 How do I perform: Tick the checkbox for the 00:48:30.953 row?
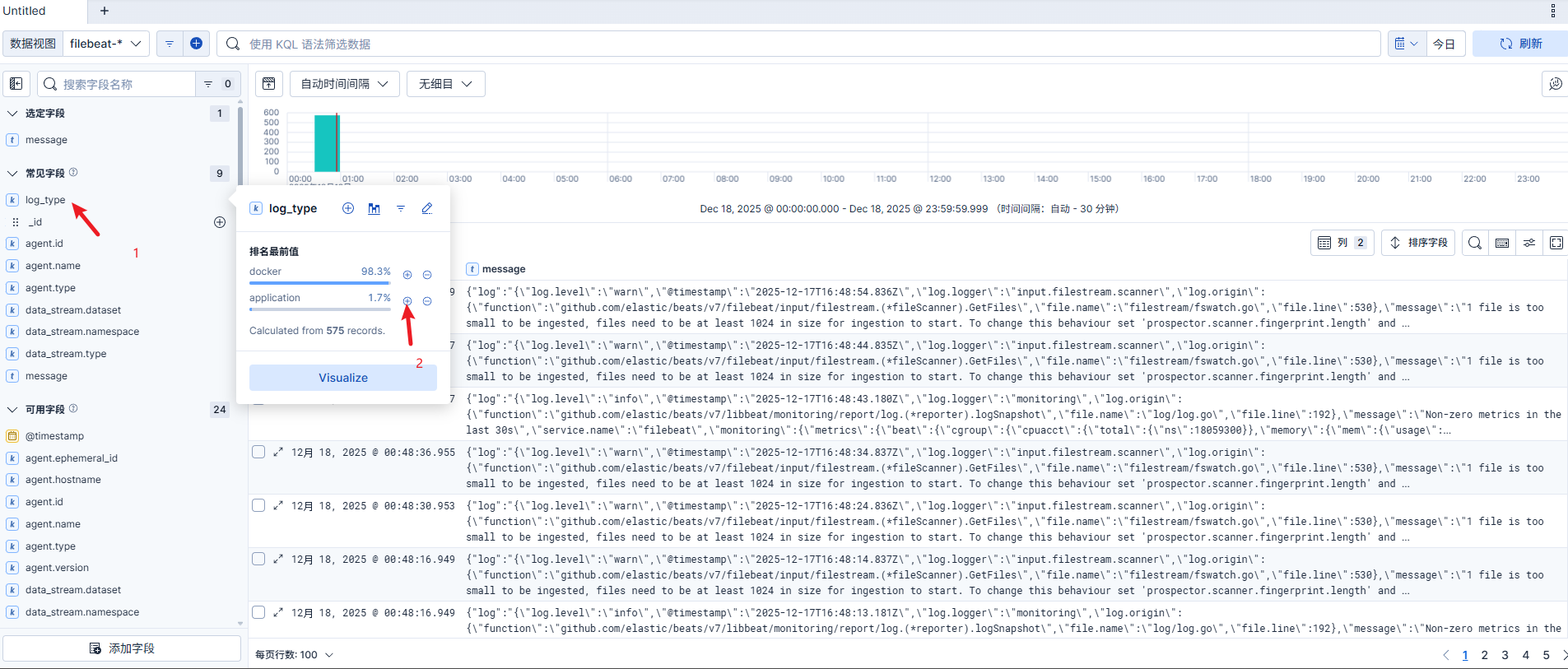(x=258, y=505)
